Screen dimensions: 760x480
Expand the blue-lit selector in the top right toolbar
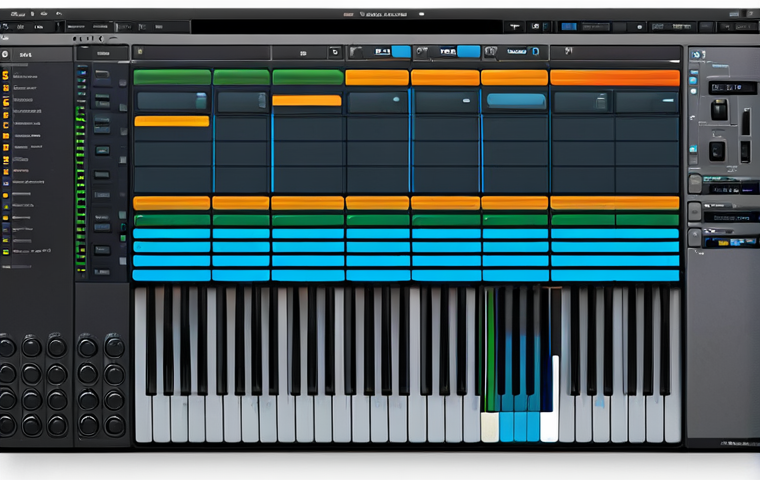click(x=569, y=27)
